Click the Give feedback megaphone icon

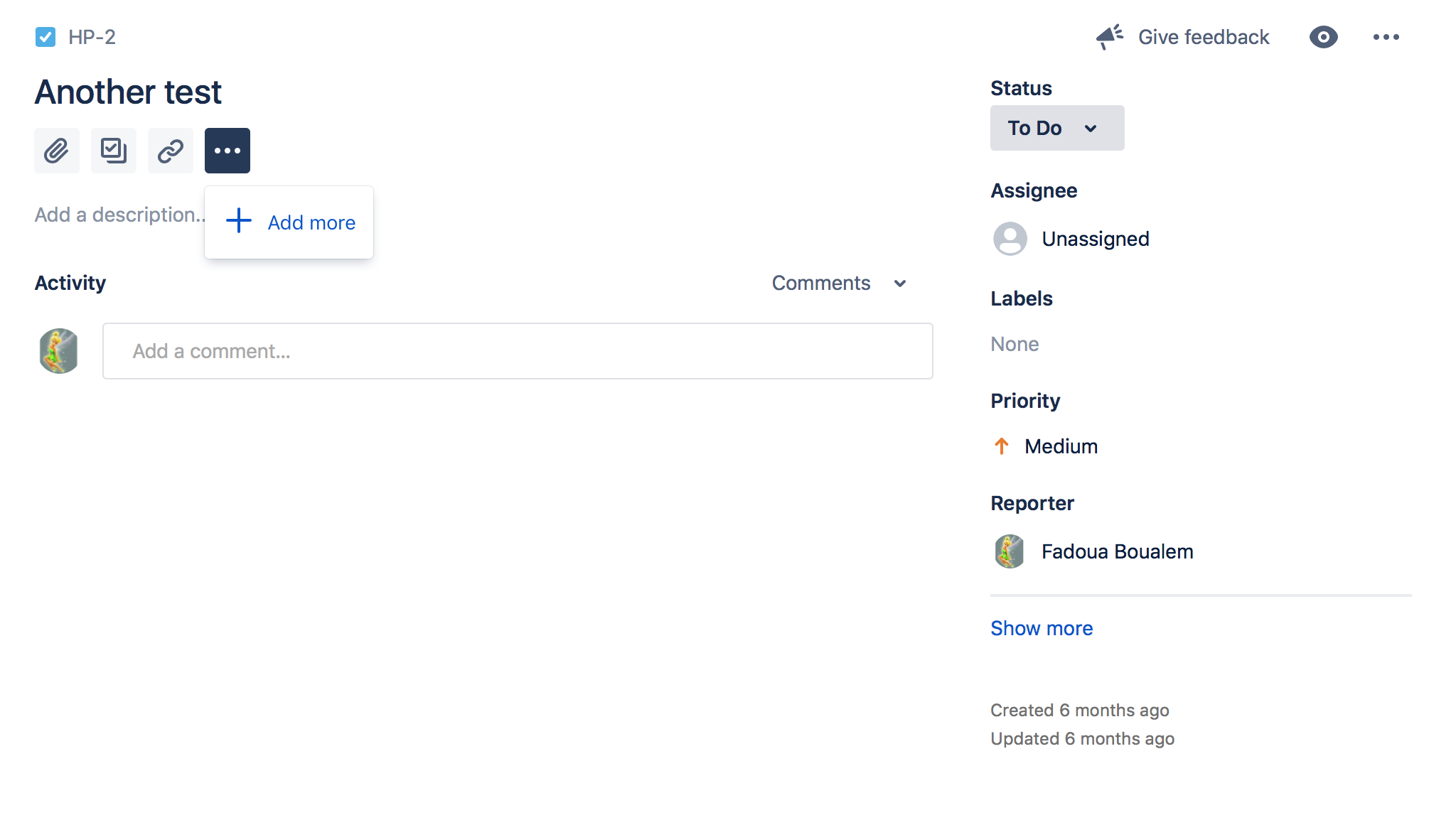pos(1109,37)
